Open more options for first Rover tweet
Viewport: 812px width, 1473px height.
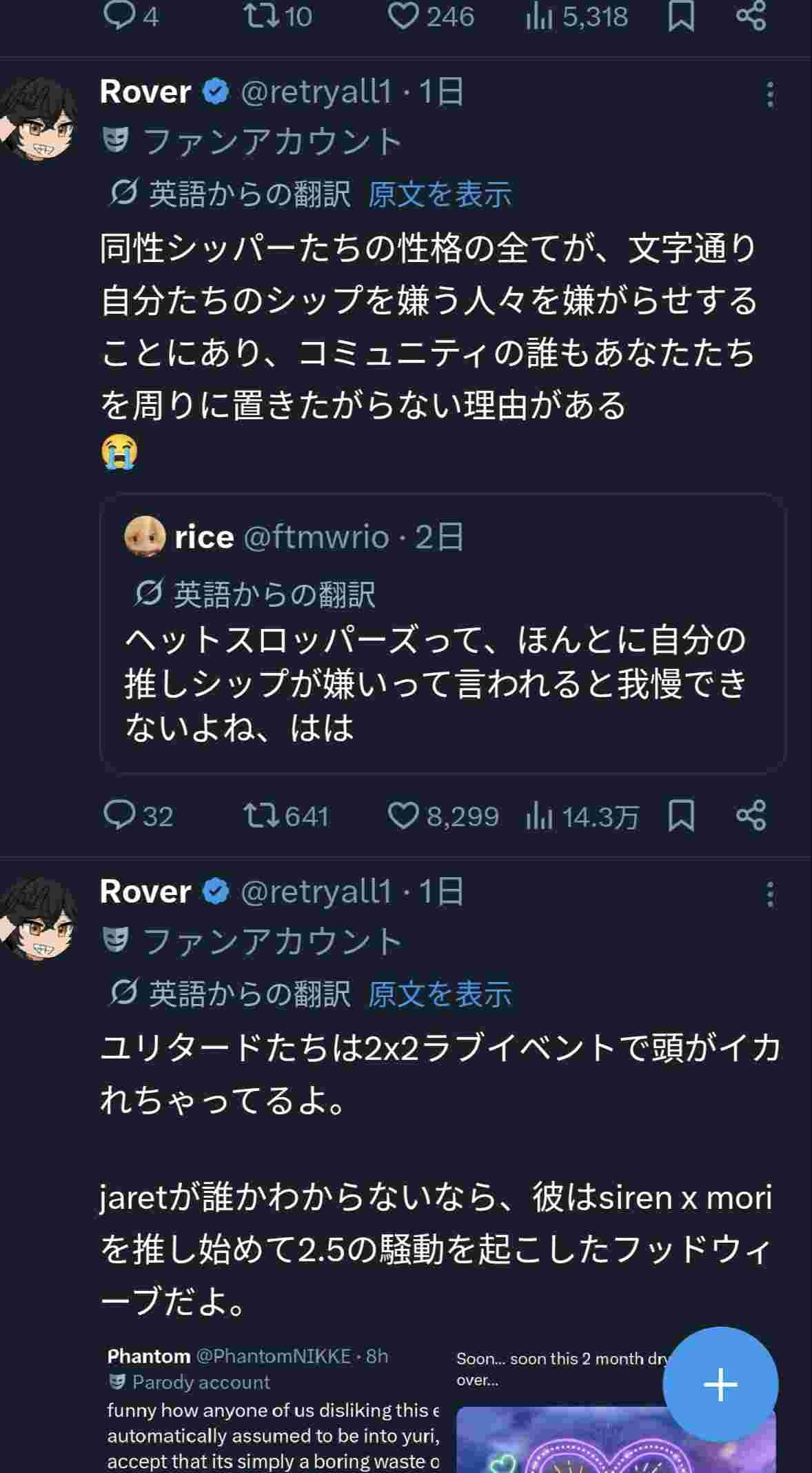click(x=770, y=94)
